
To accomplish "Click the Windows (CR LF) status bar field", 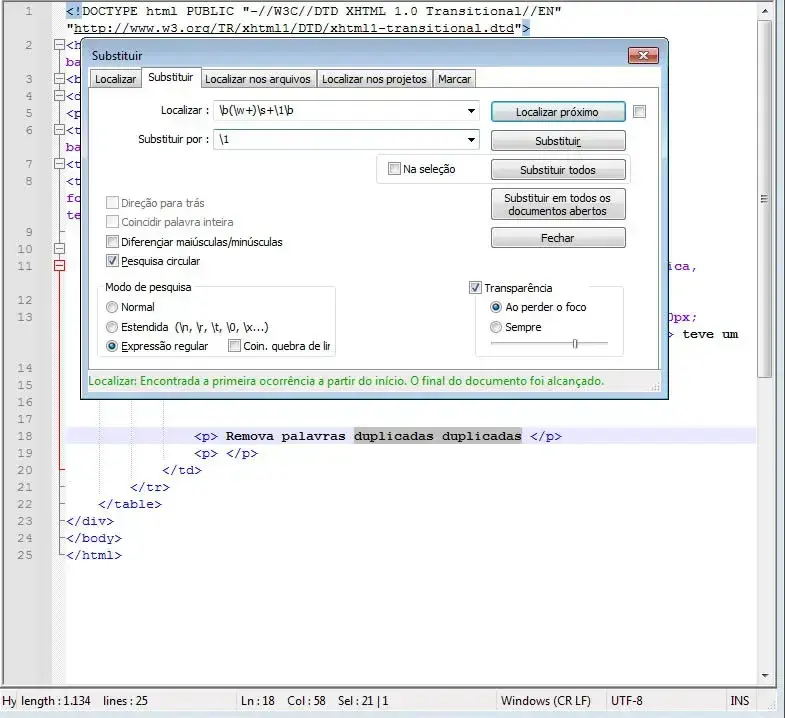I will [547, 701].
